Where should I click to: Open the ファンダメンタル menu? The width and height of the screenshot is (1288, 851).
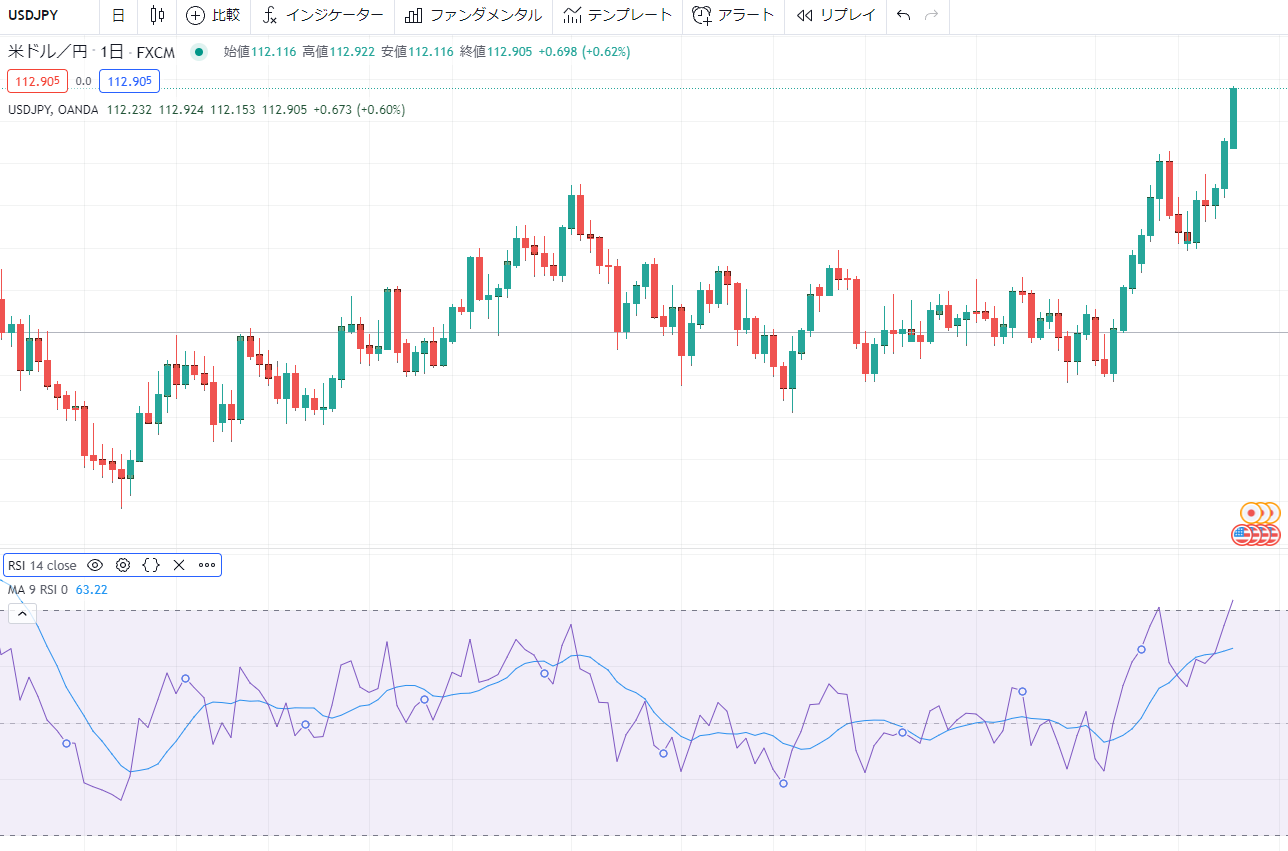474,15
